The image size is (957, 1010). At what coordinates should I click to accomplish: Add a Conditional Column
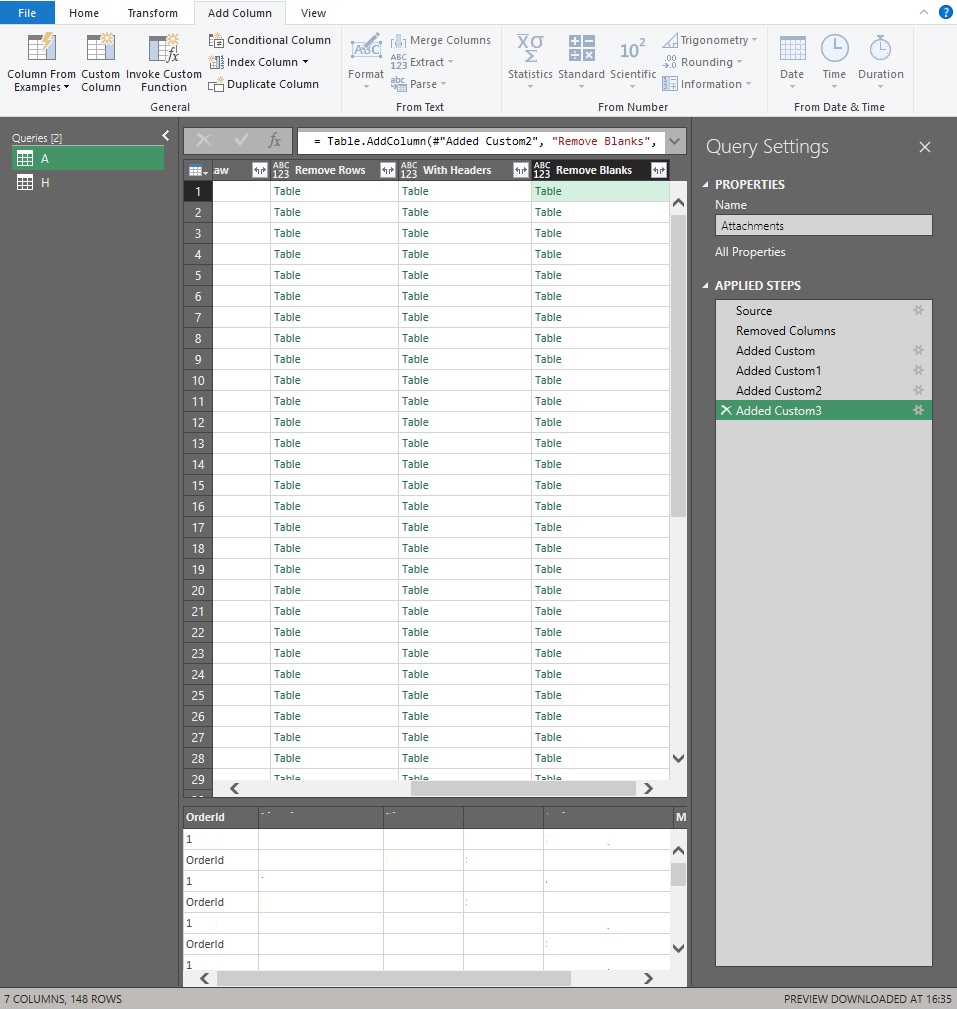270,40
